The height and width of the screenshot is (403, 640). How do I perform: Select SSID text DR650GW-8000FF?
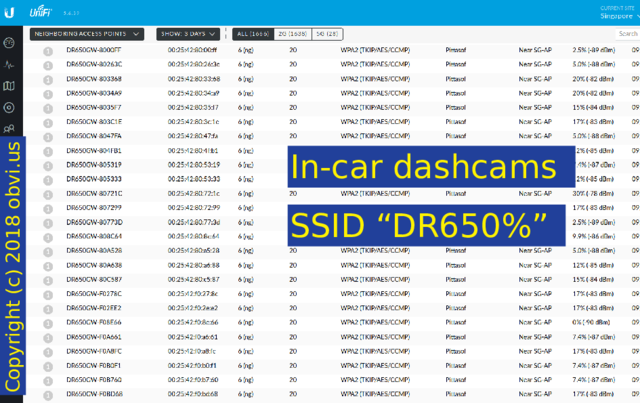click(93, 50)
